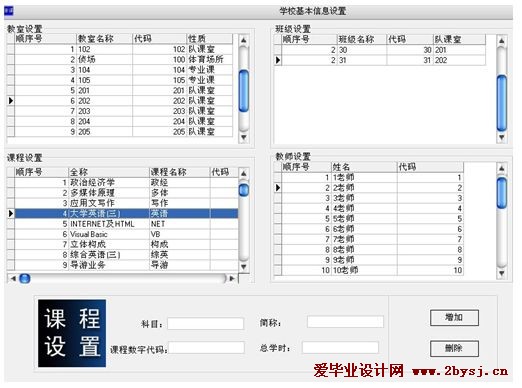The image size is (522, 388).
Task: Click the 删除 button
Action: [454, 349]
